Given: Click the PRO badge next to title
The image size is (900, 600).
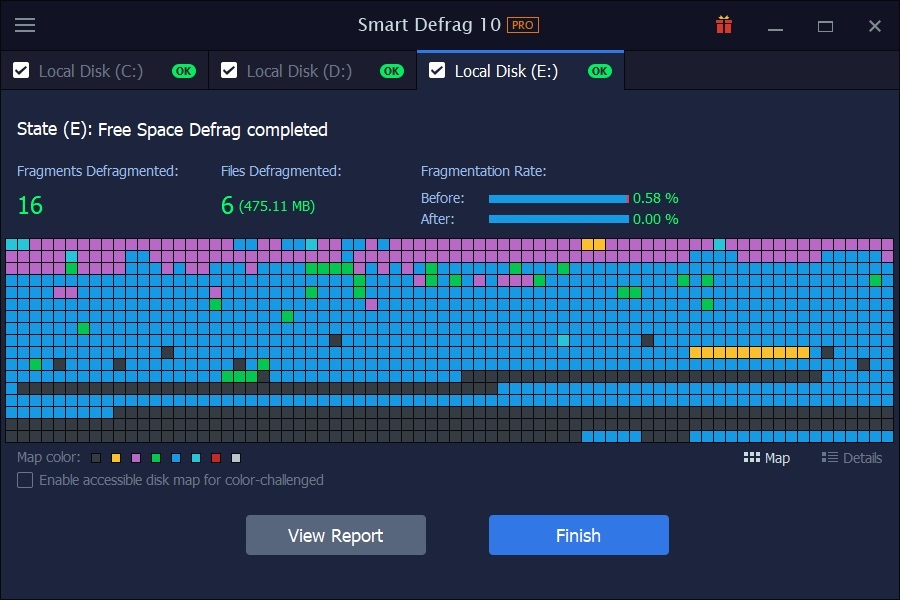Looking at the screenshot, I should (x=522, y=25).
